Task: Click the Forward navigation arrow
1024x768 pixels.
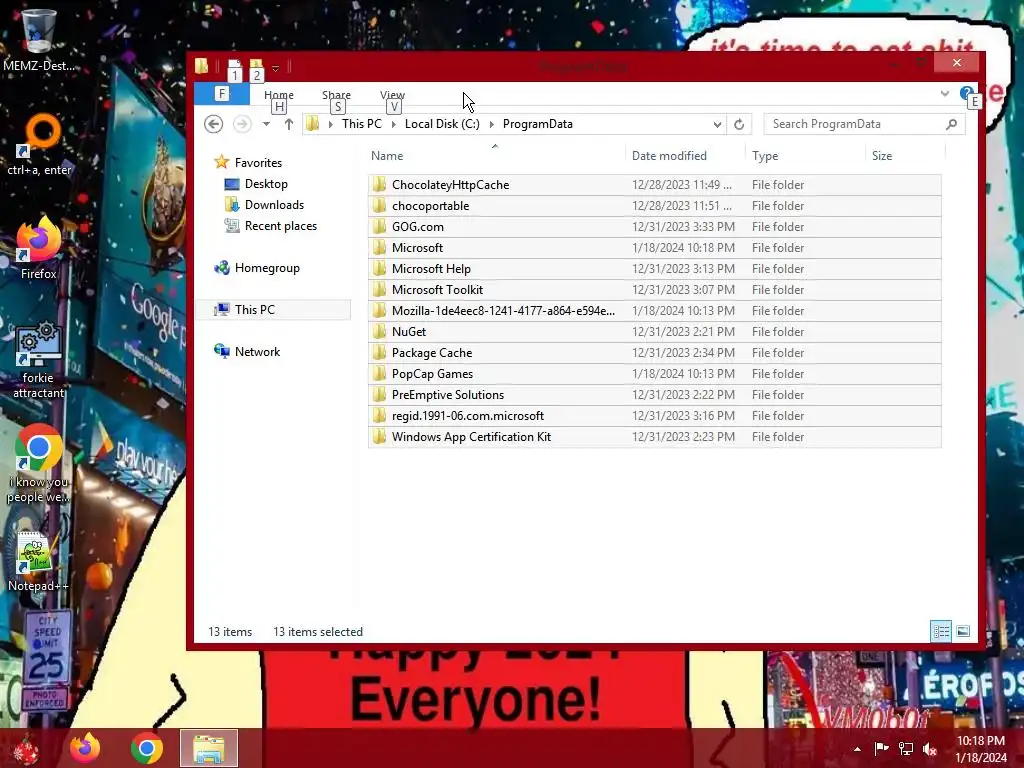Action: click(242, 124)
